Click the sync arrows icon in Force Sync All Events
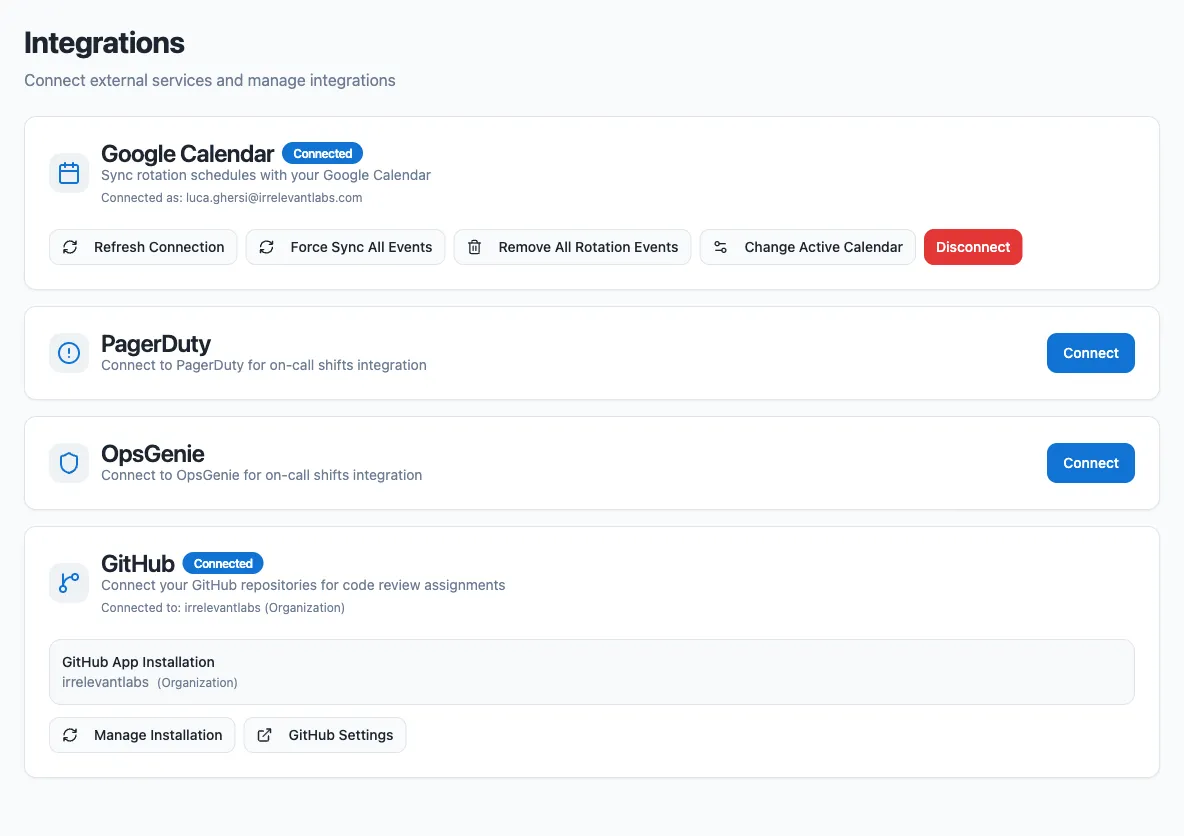 [x=267, y=247]
